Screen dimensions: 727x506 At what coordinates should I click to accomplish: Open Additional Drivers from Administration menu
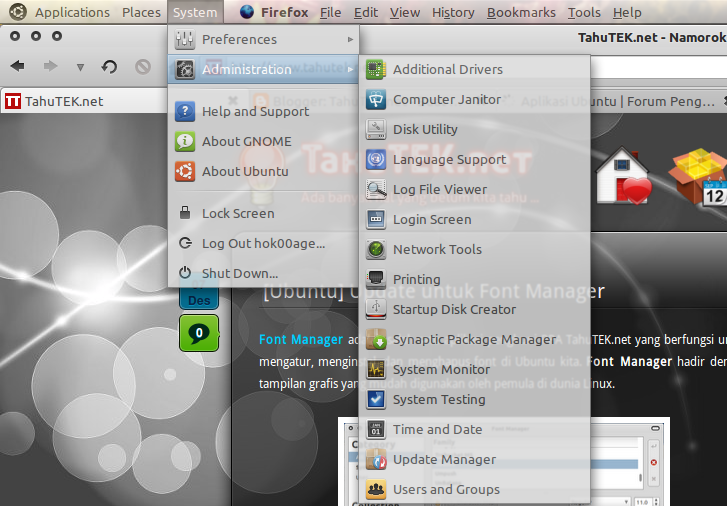click(447, 70)
